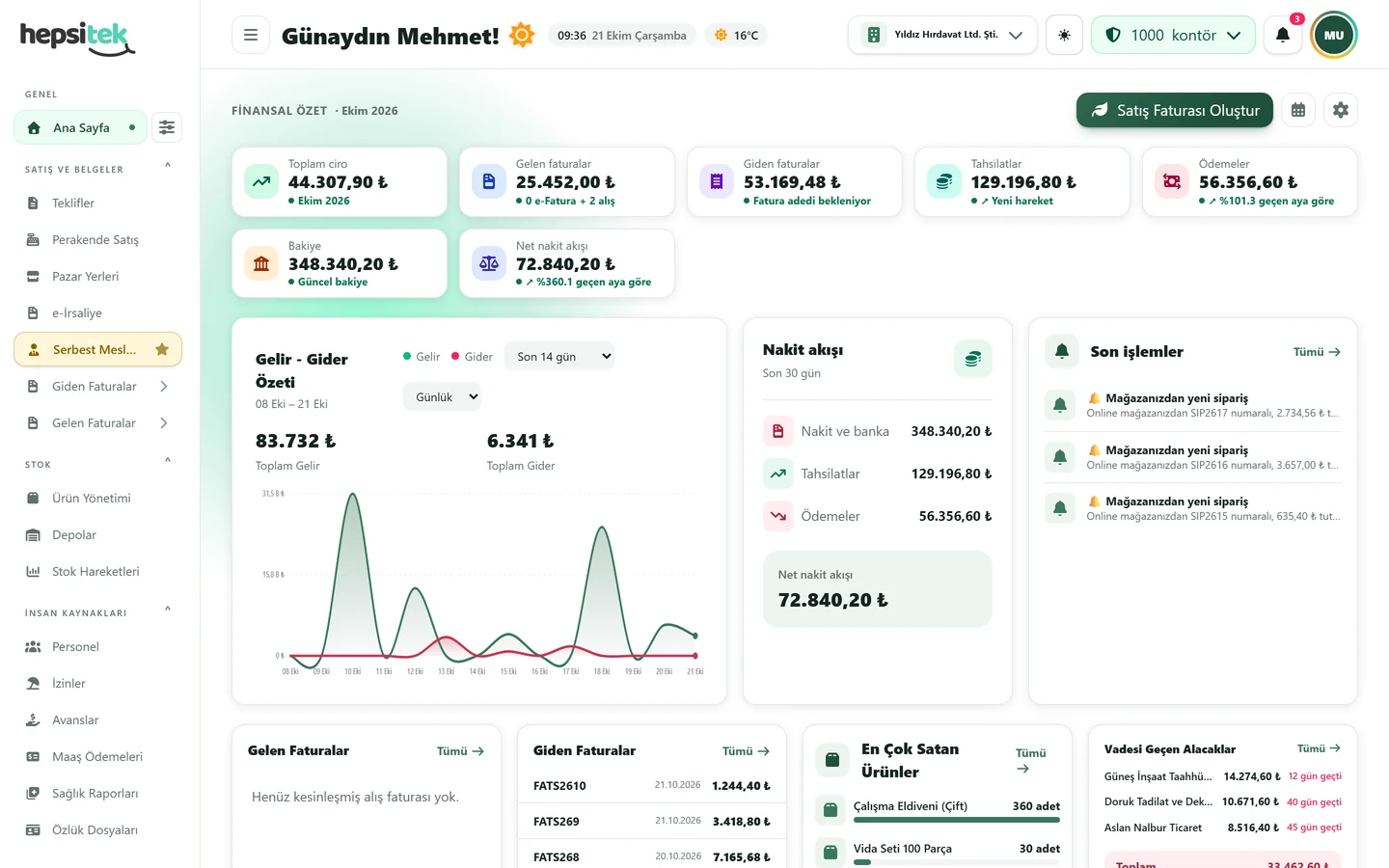Viewport: 1389px width, 868px height.
Task: Toggle Gider series in chart legend
Action: pos(472,357)
